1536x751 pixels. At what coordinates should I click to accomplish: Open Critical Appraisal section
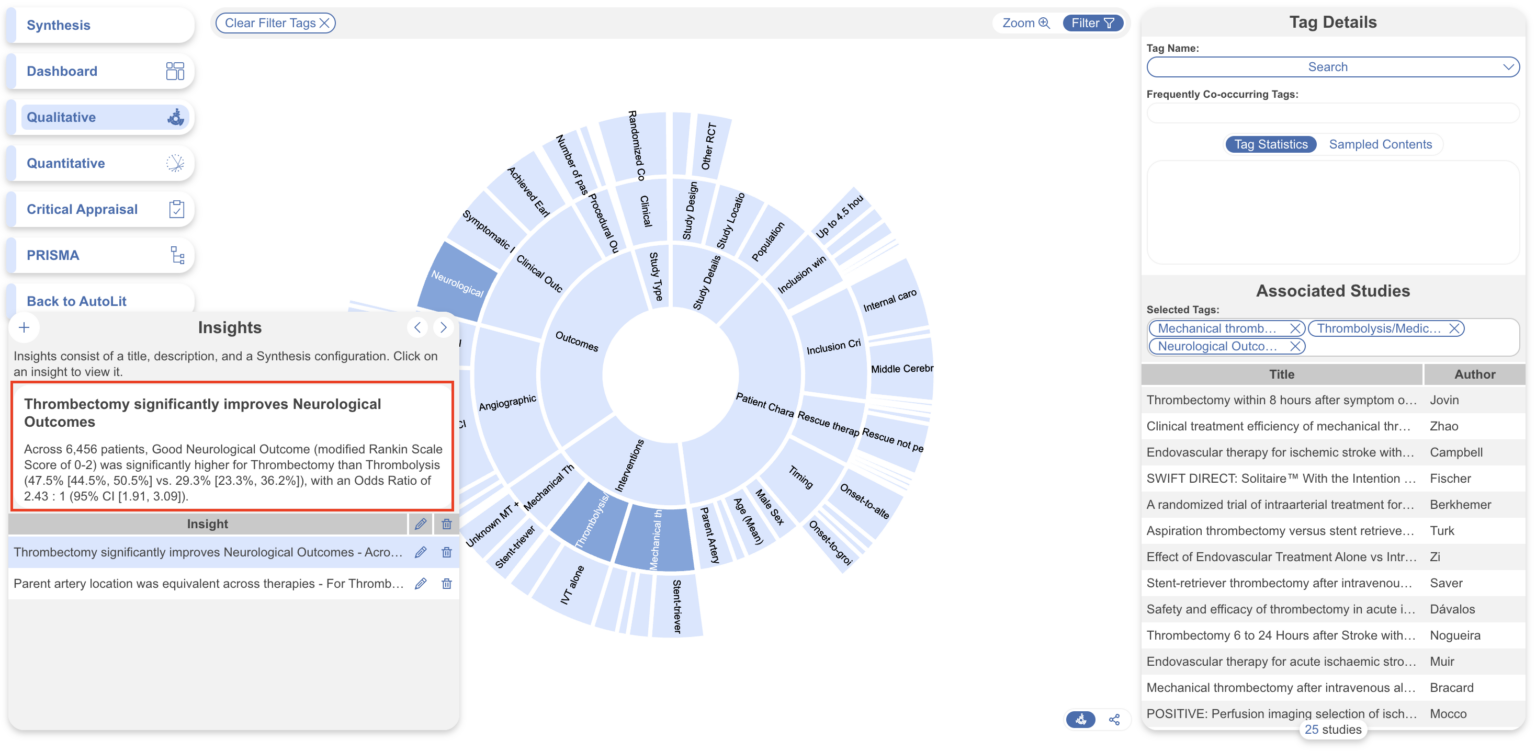click(100, 209)
